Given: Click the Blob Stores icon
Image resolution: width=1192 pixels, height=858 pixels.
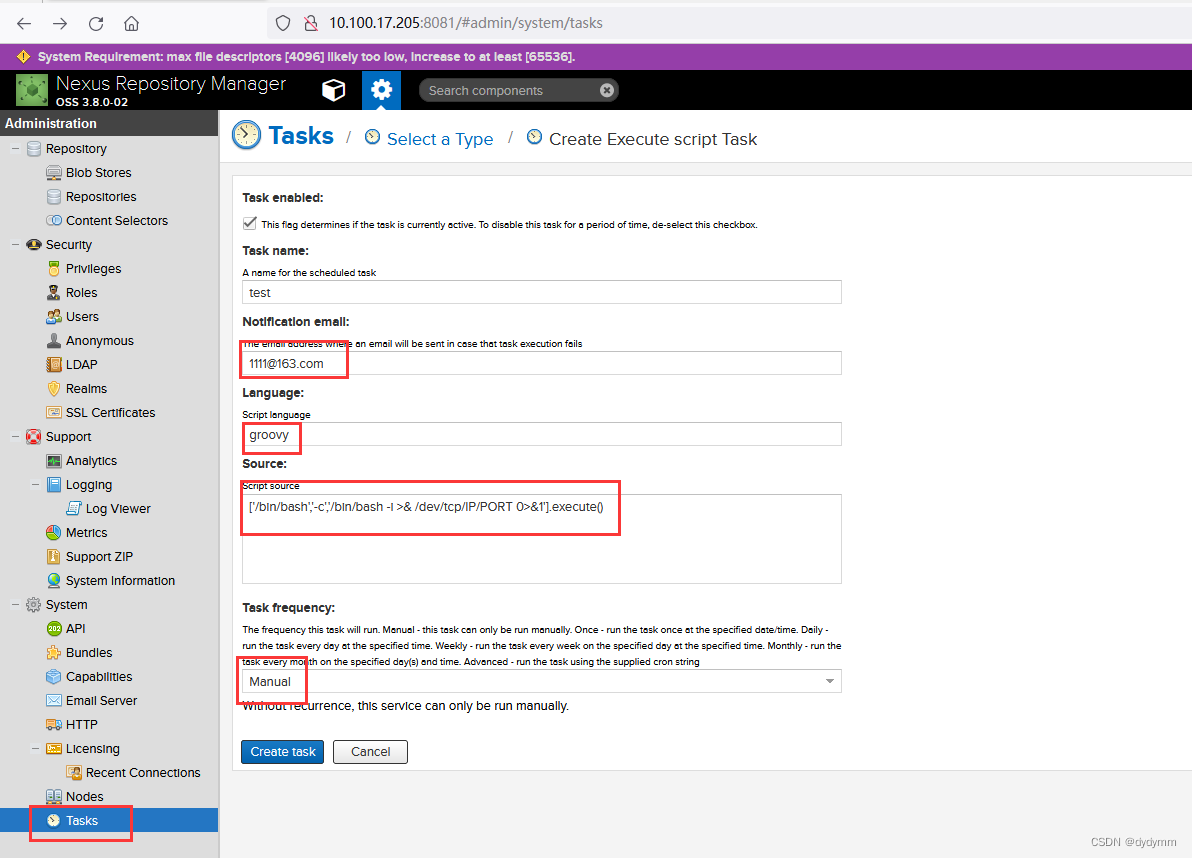Looking at the screenshot, I should [x=54, y=173].
